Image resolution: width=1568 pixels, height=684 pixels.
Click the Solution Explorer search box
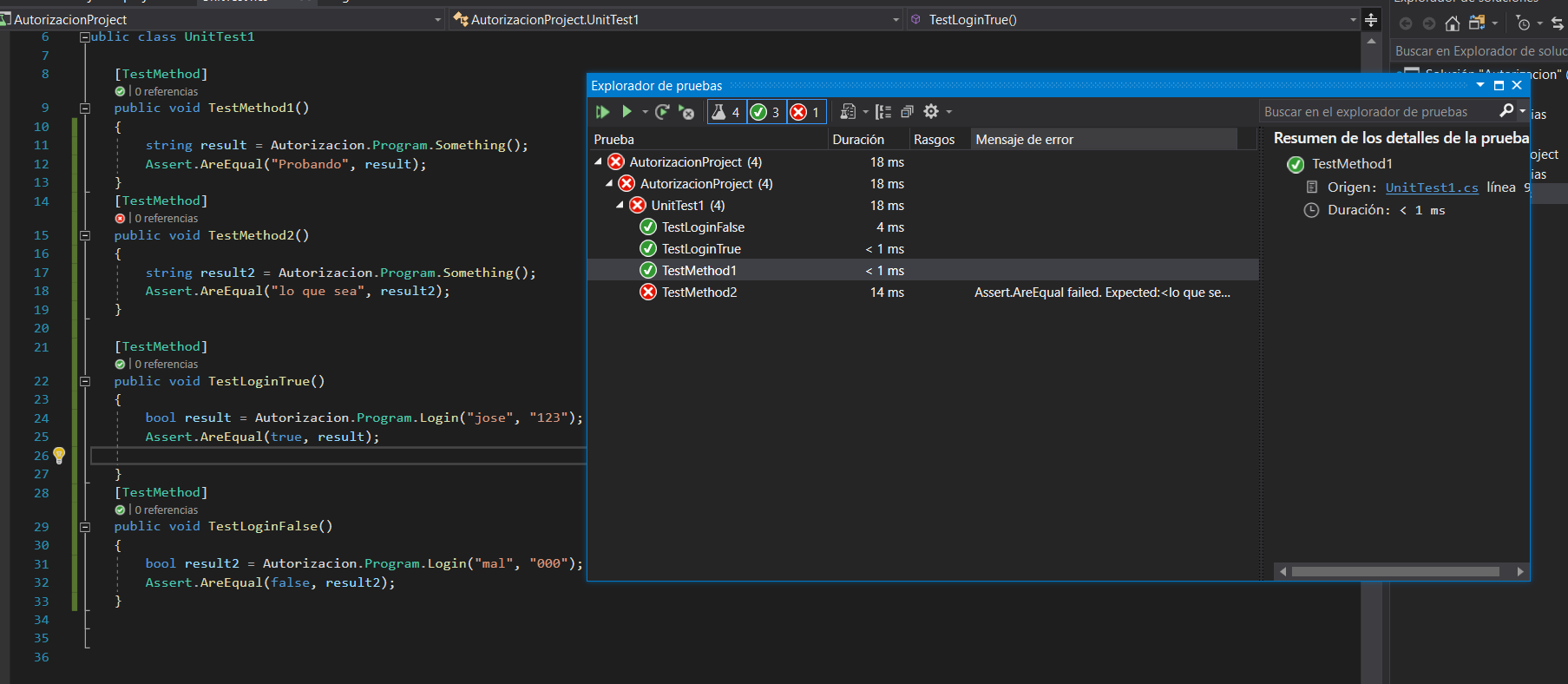[x=1480, y=51]
